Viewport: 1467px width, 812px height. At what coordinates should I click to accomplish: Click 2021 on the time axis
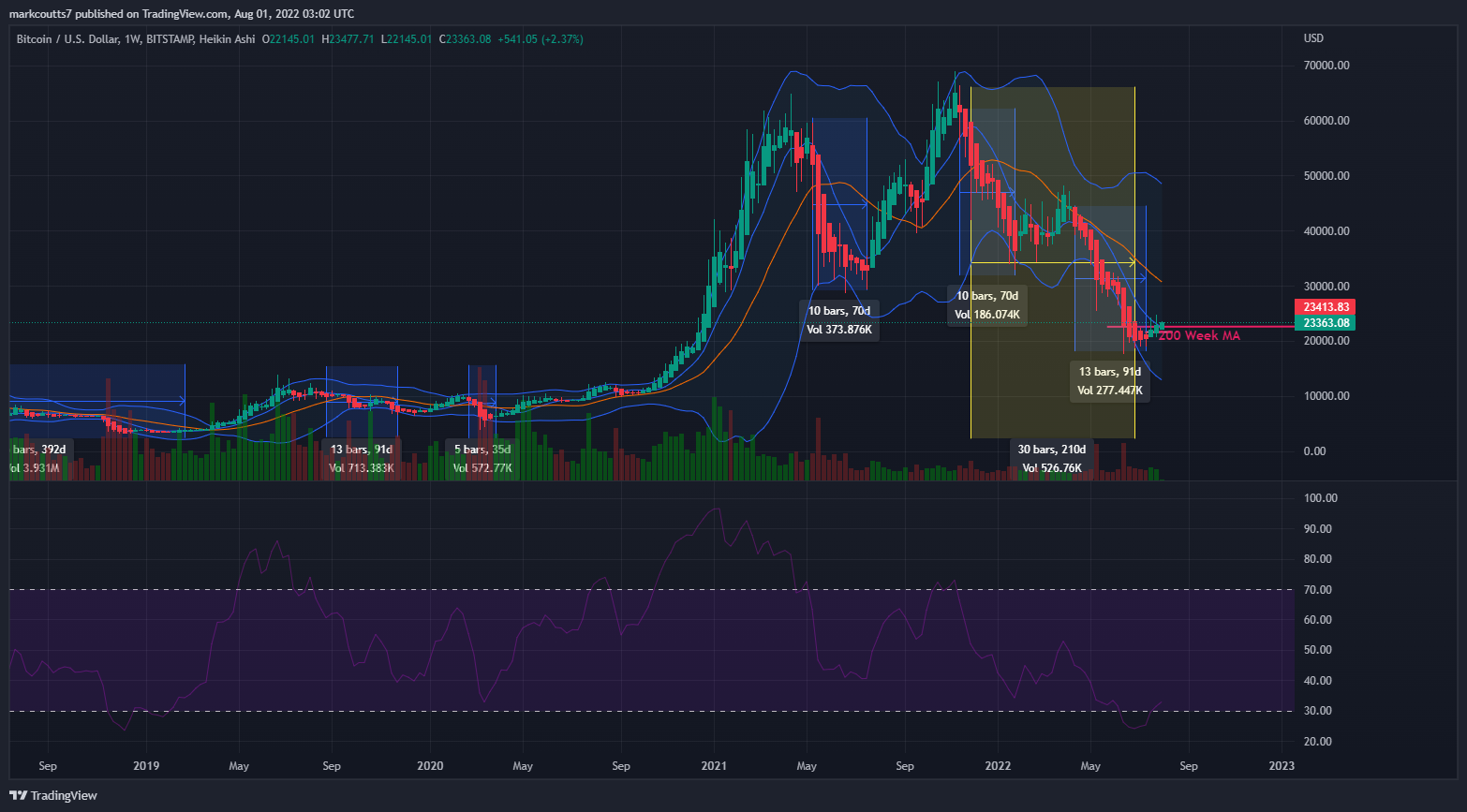[x=714, y=765]
